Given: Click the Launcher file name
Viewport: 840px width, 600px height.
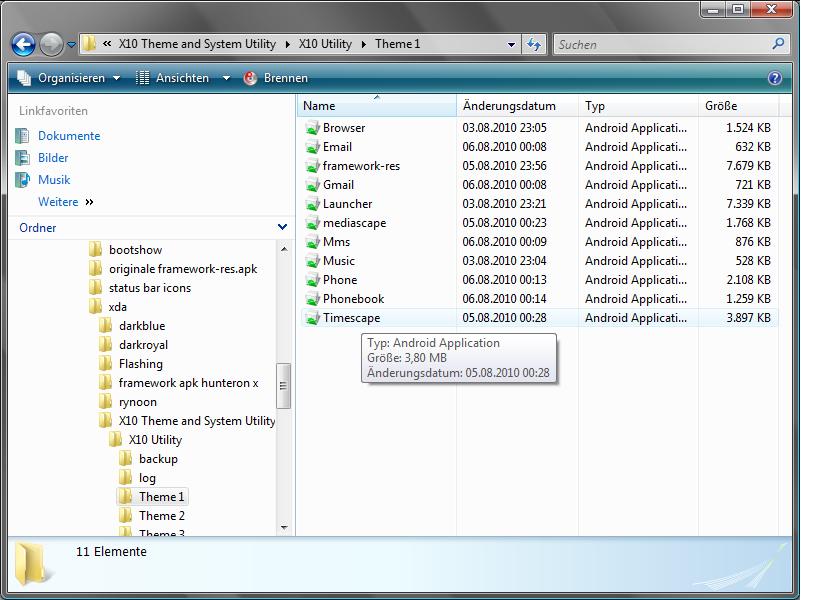Looking at the screenshot, I should click(347, 204).
